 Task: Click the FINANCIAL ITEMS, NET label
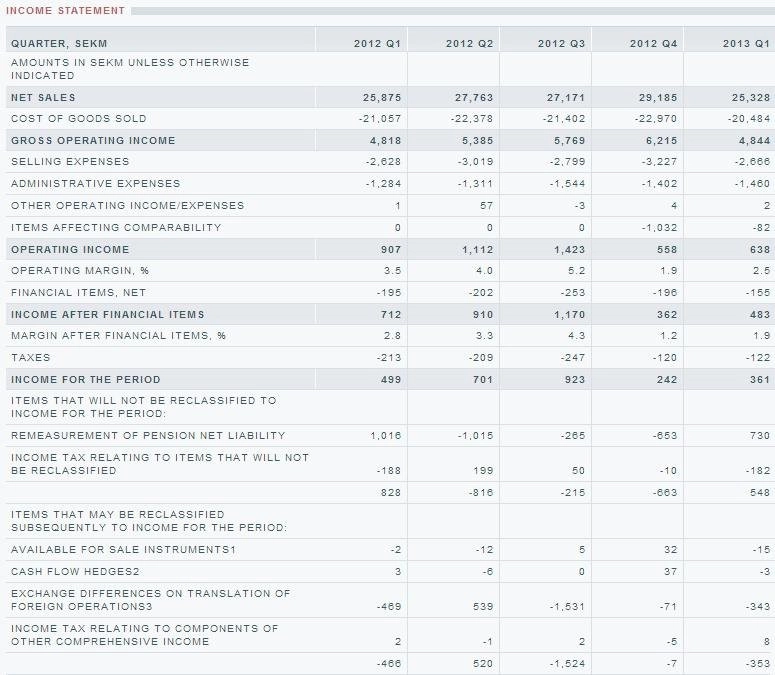(79, 293)
